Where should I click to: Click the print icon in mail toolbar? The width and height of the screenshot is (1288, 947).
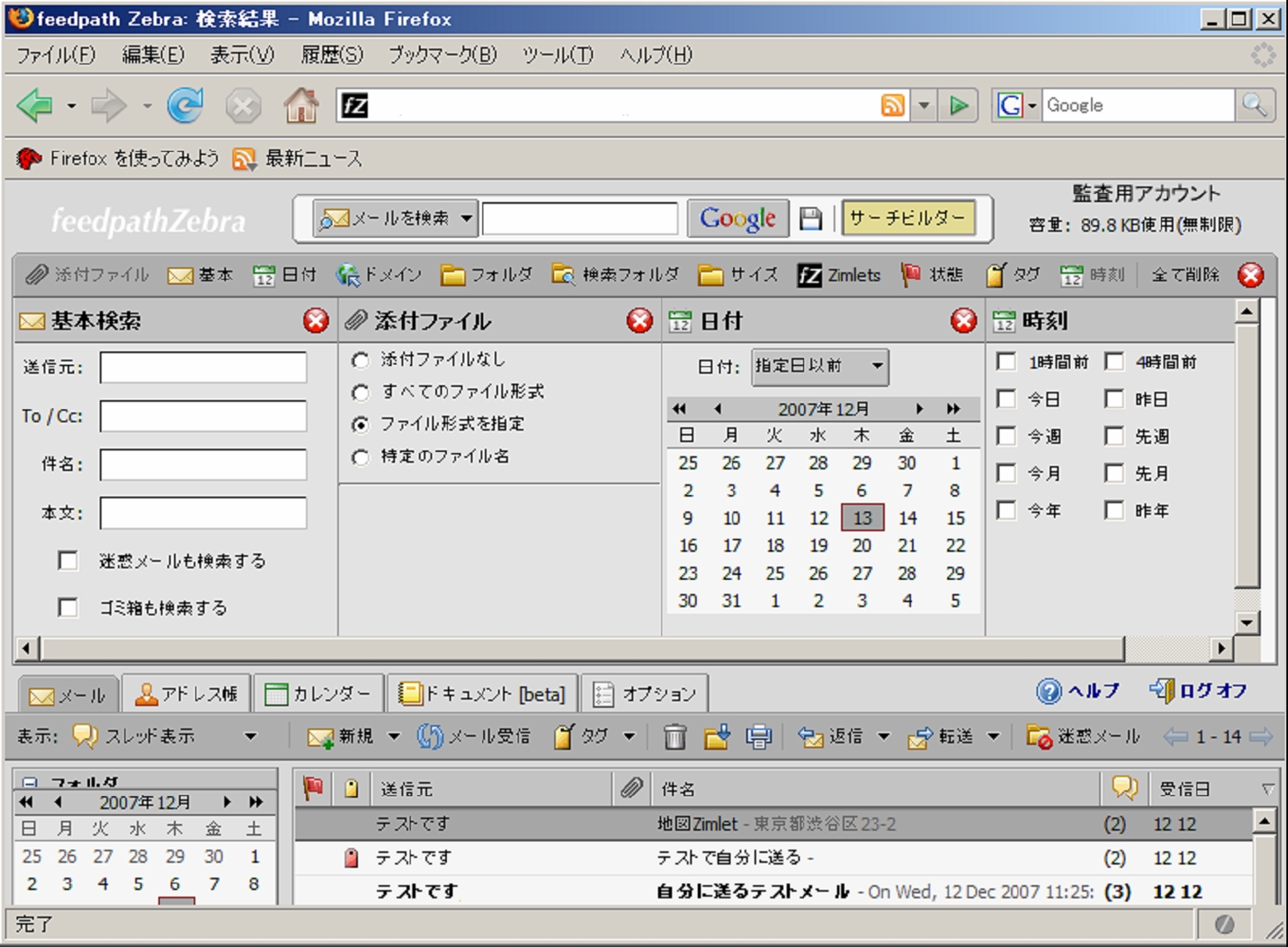(758, 736)
